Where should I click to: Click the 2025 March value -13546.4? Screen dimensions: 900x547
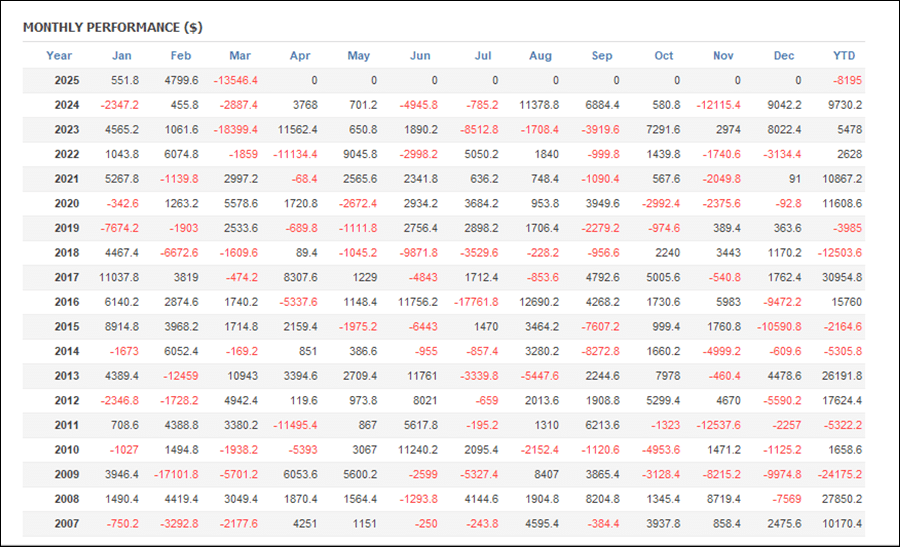235,80
